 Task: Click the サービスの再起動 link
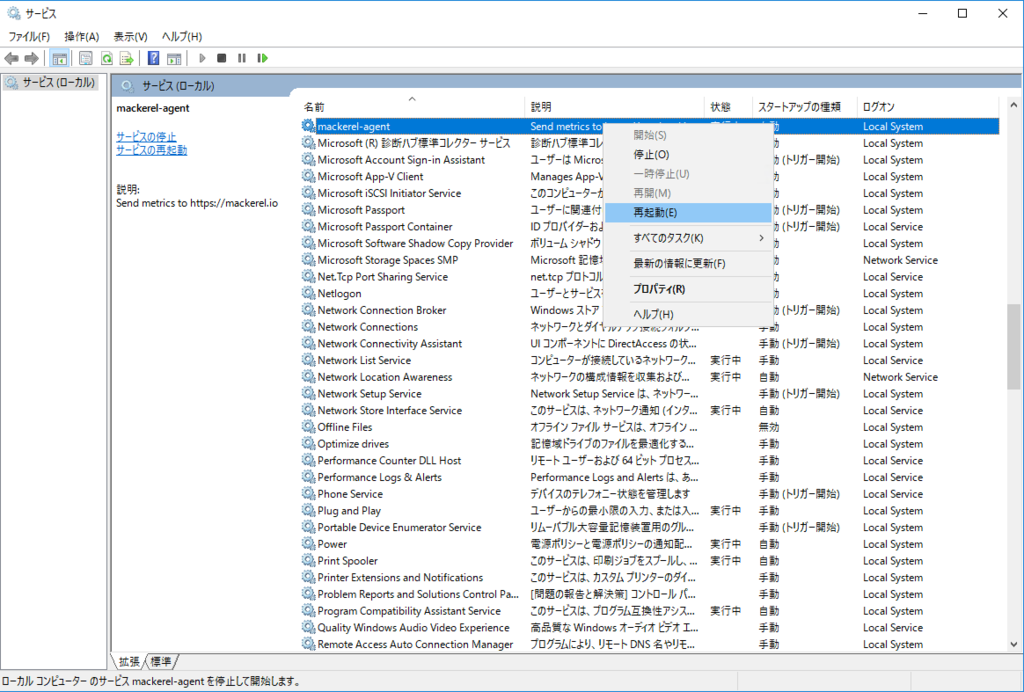(x=152, y=150)
